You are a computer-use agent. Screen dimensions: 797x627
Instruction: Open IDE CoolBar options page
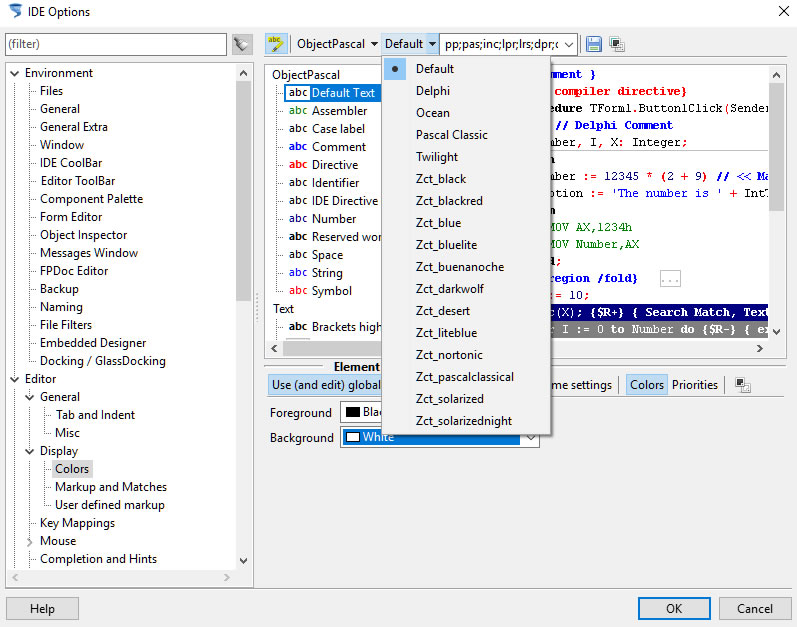pos(71,163)
